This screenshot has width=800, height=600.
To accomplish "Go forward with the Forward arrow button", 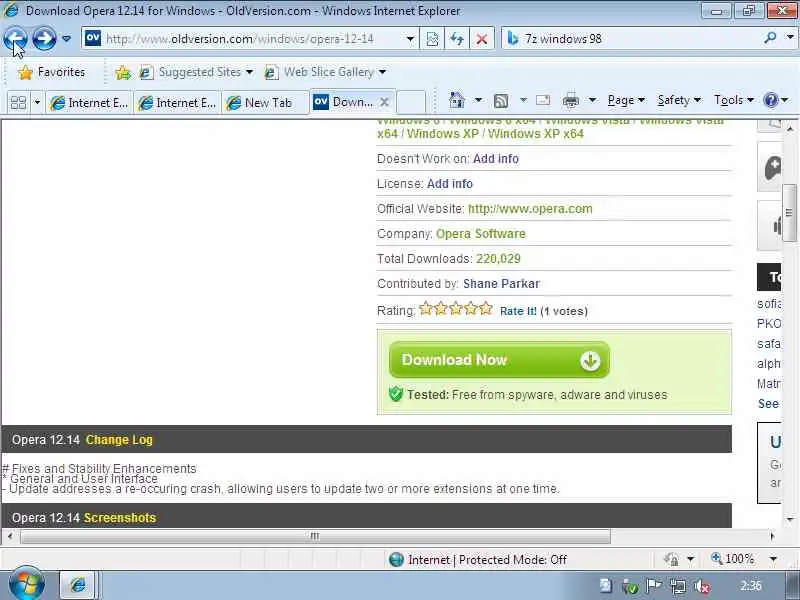I will [44, 39].
